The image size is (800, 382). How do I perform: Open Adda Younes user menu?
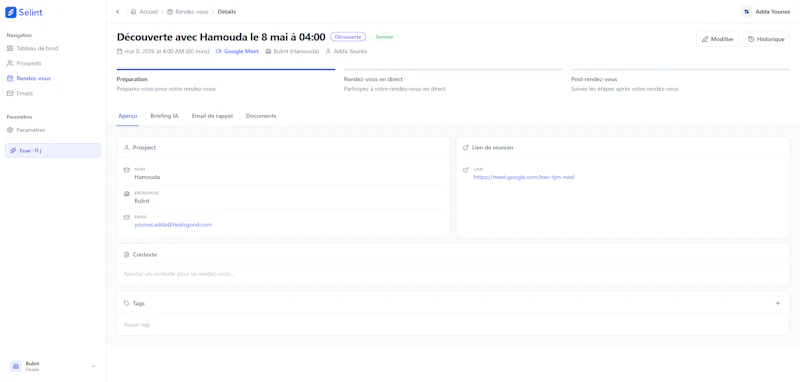click(x=766, y=11)
